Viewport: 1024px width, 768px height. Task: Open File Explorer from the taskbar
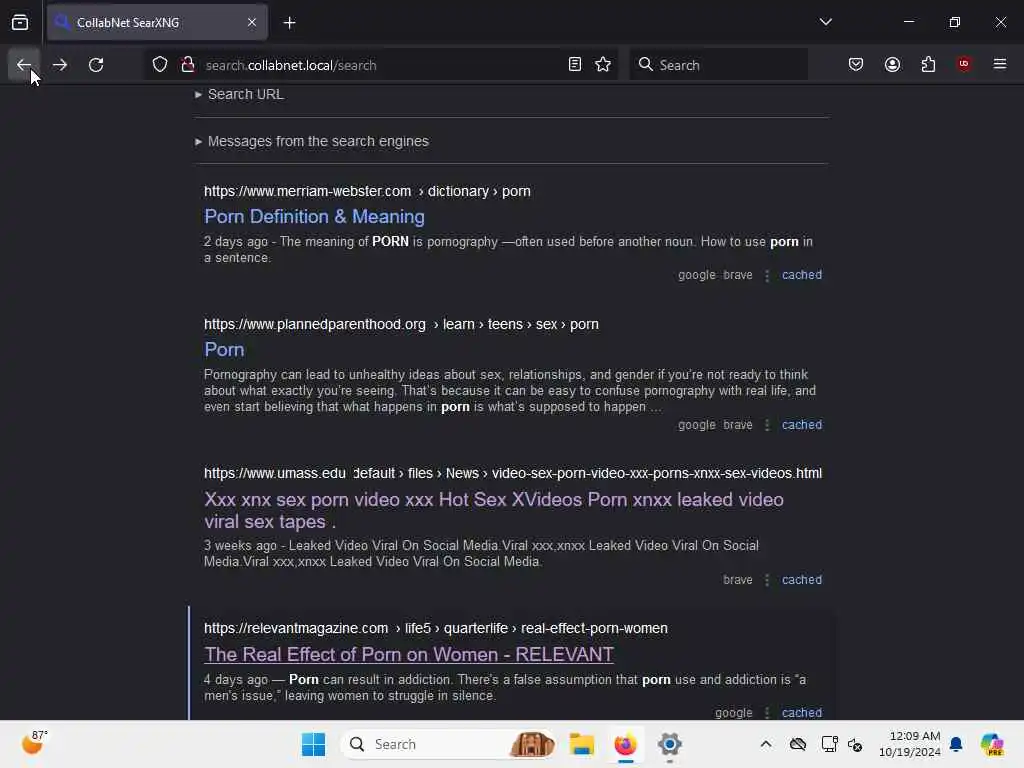[x=581, y=744]
